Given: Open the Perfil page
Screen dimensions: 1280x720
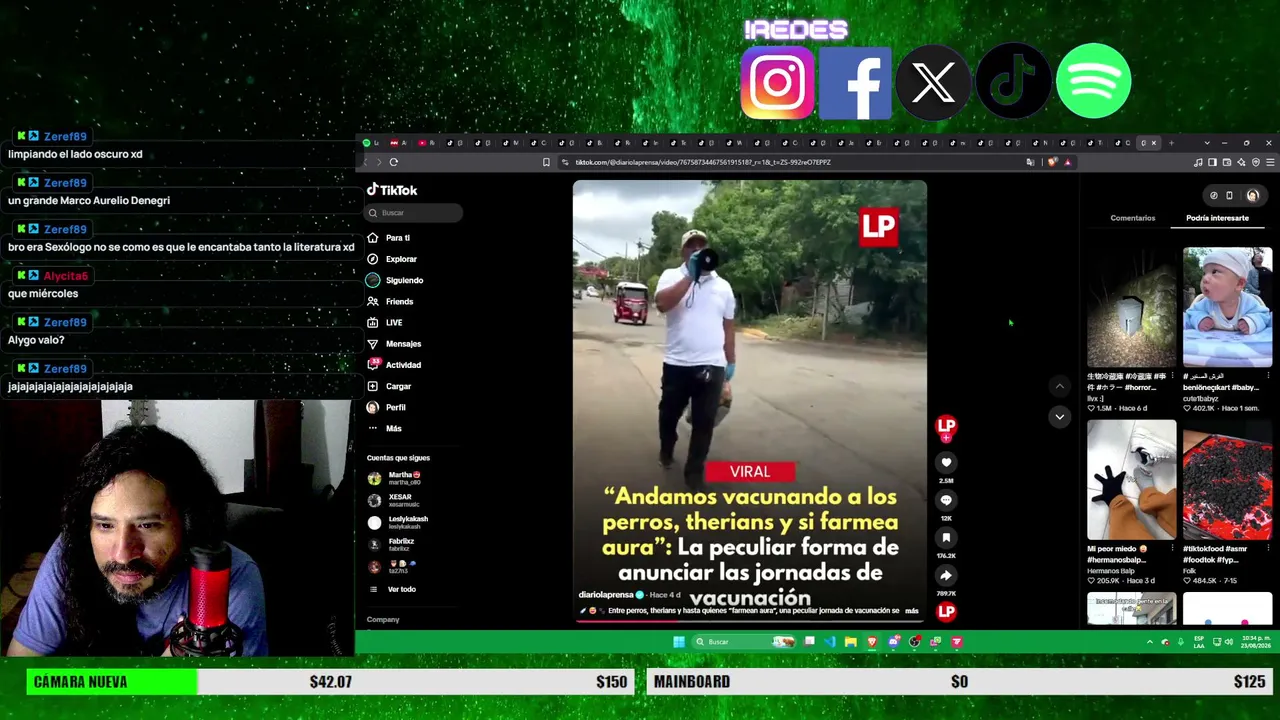Looking at the screenshot, I should pyautogui.click(x=386, y=407).
